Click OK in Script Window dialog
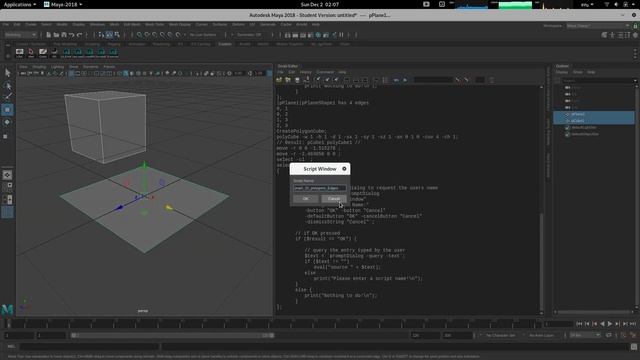Screen dimensions: 640x360 click(x=306, y=199)
